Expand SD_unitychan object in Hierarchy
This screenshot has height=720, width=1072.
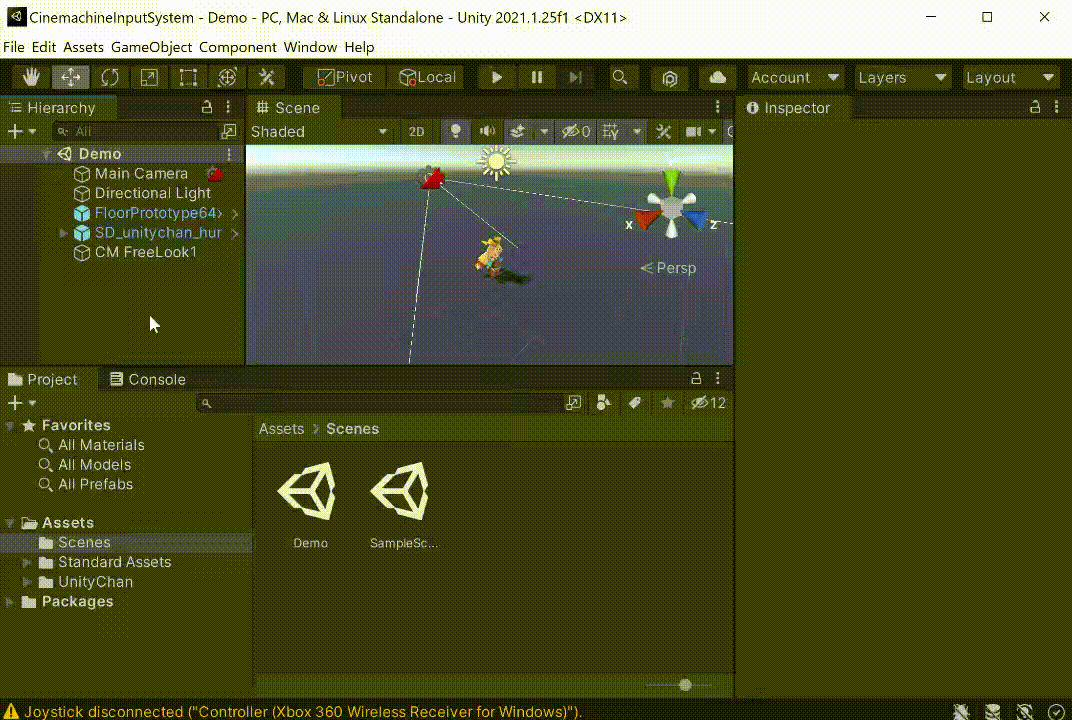coord(63,233)
